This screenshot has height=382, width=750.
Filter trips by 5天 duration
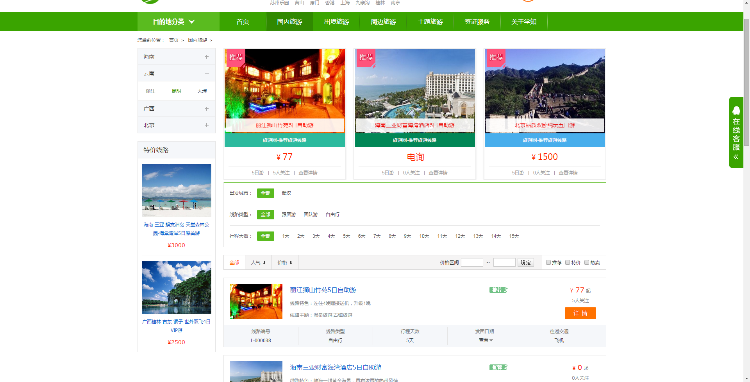coord(347,236)
